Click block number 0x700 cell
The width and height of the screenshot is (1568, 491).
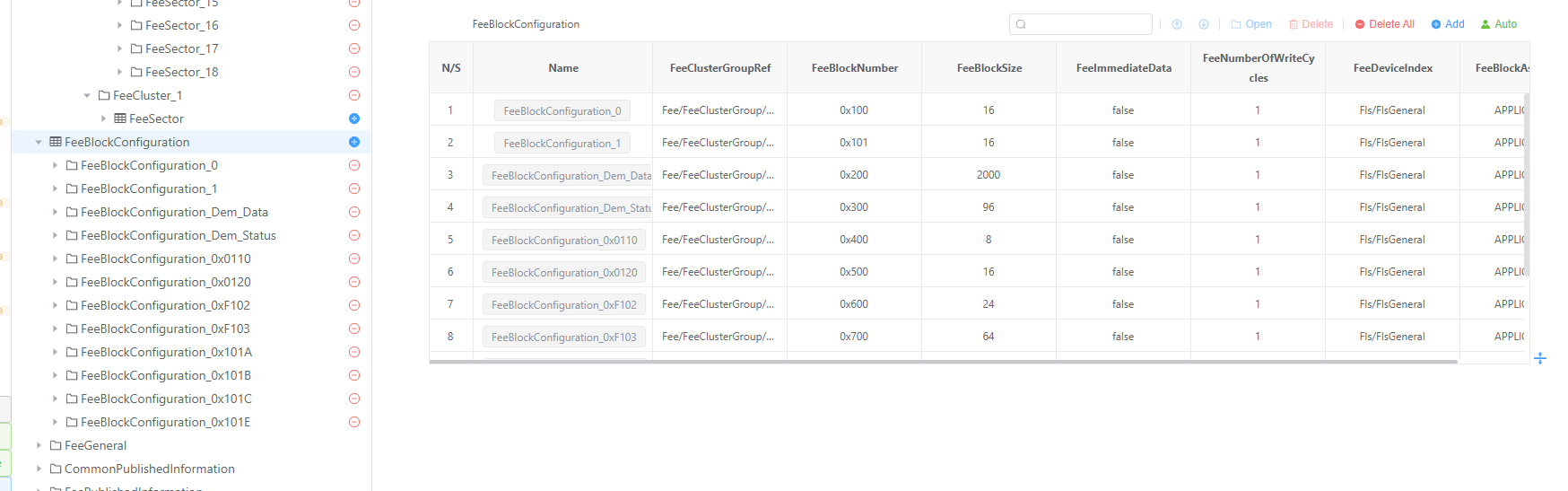[854, 337]
